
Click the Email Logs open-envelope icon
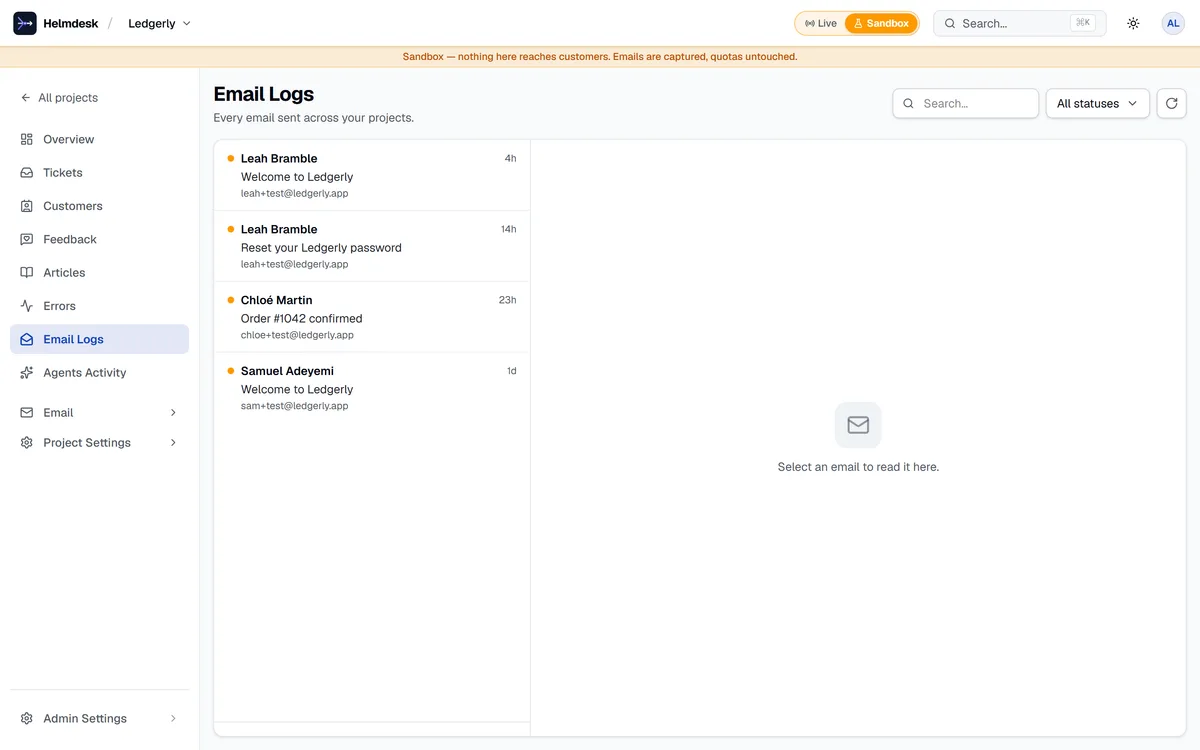click(x=27, y=339)
